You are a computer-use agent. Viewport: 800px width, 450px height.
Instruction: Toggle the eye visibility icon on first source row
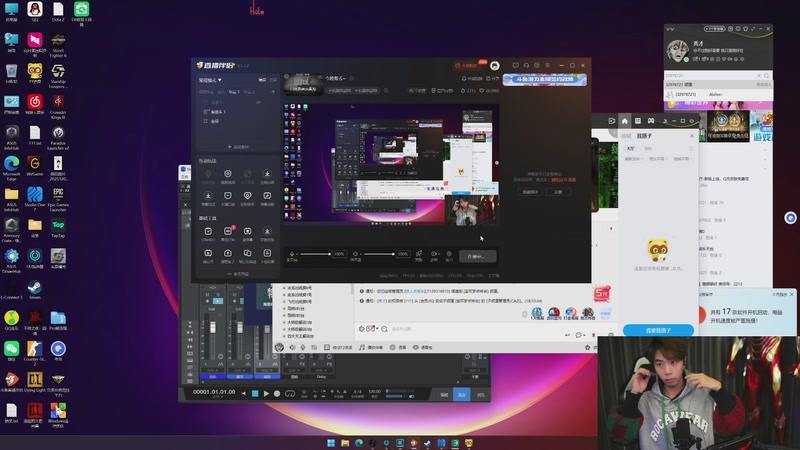click(x=258, y=103)
